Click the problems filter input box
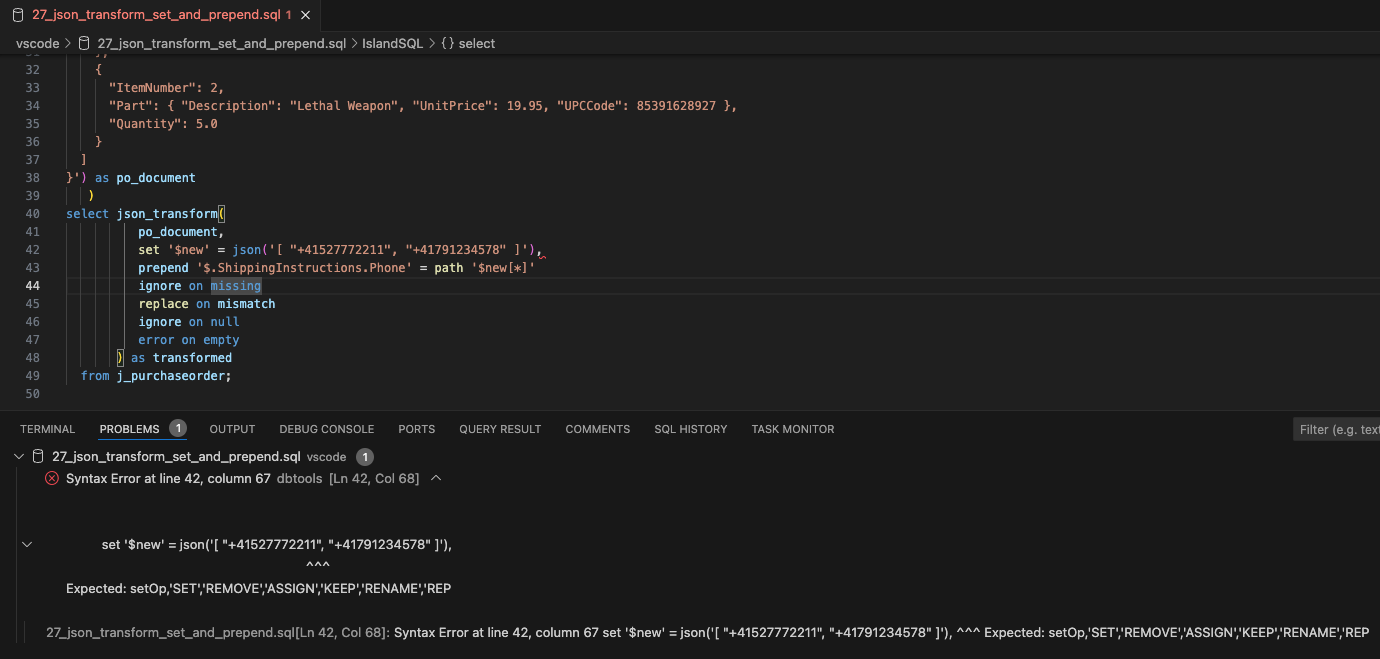The image size is (1380, 659). (x=1336, y=428)
